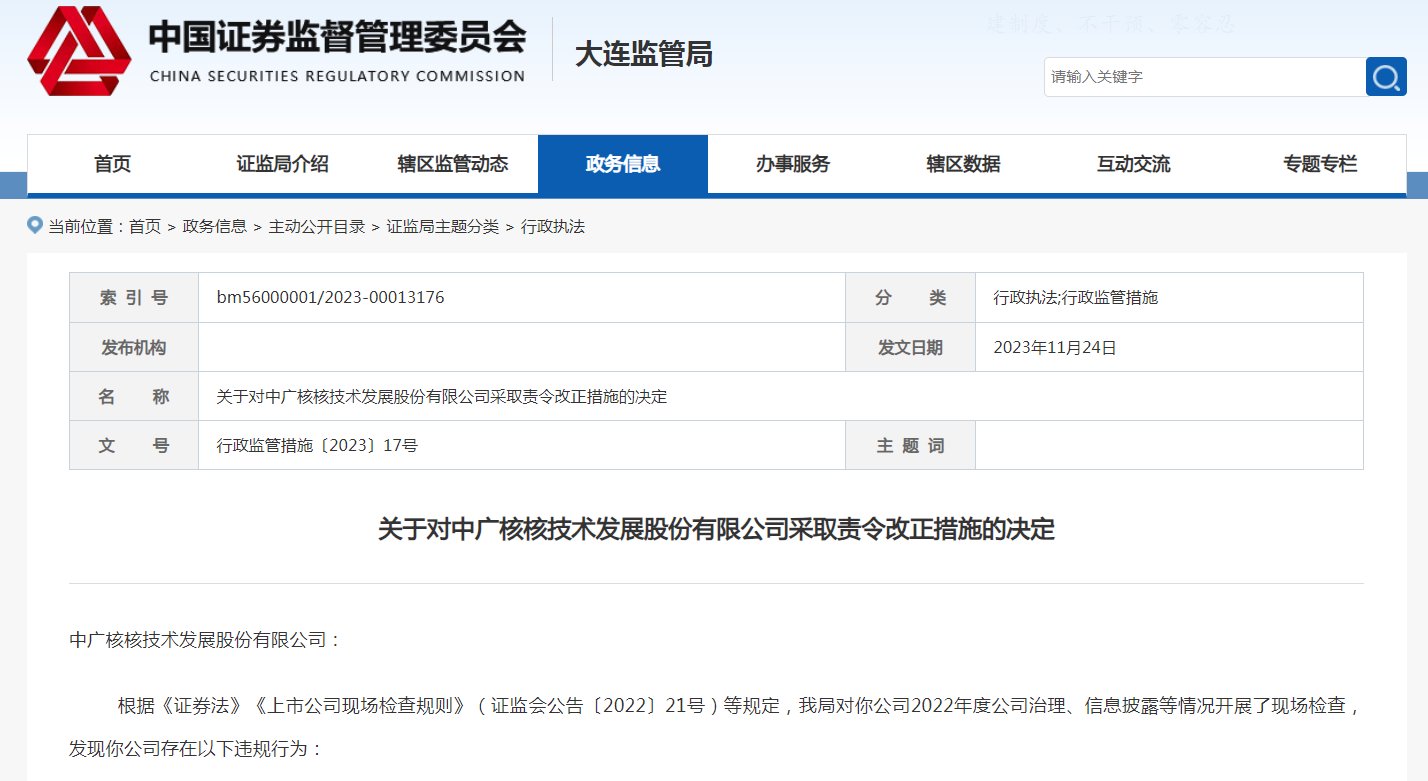Click the 大连监管局 header title
The width and height of the screenshot is (1428, 781).
[643, 53]
